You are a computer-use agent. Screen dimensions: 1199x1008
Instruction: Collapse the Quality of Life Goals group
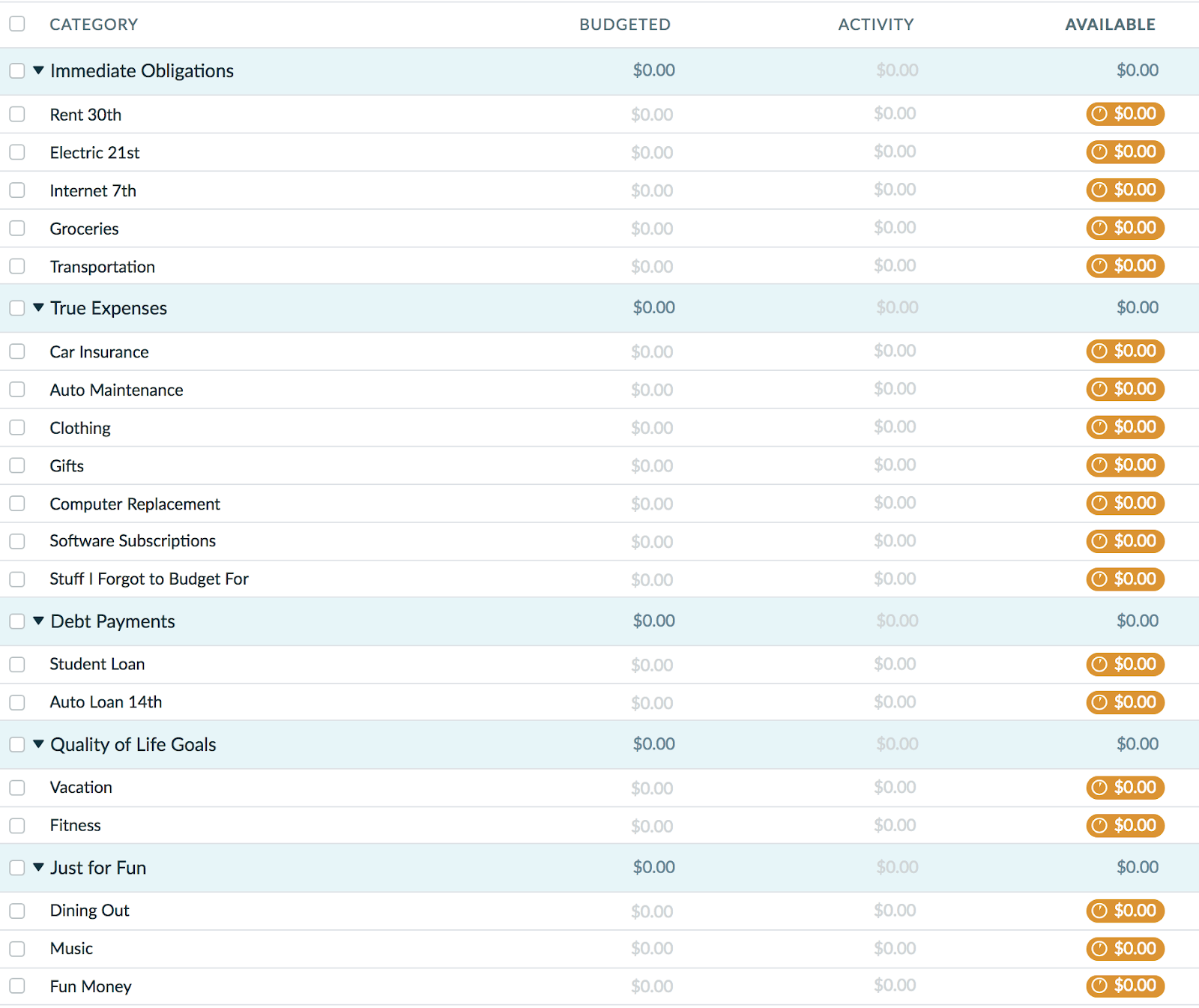[x=39, y=744]
